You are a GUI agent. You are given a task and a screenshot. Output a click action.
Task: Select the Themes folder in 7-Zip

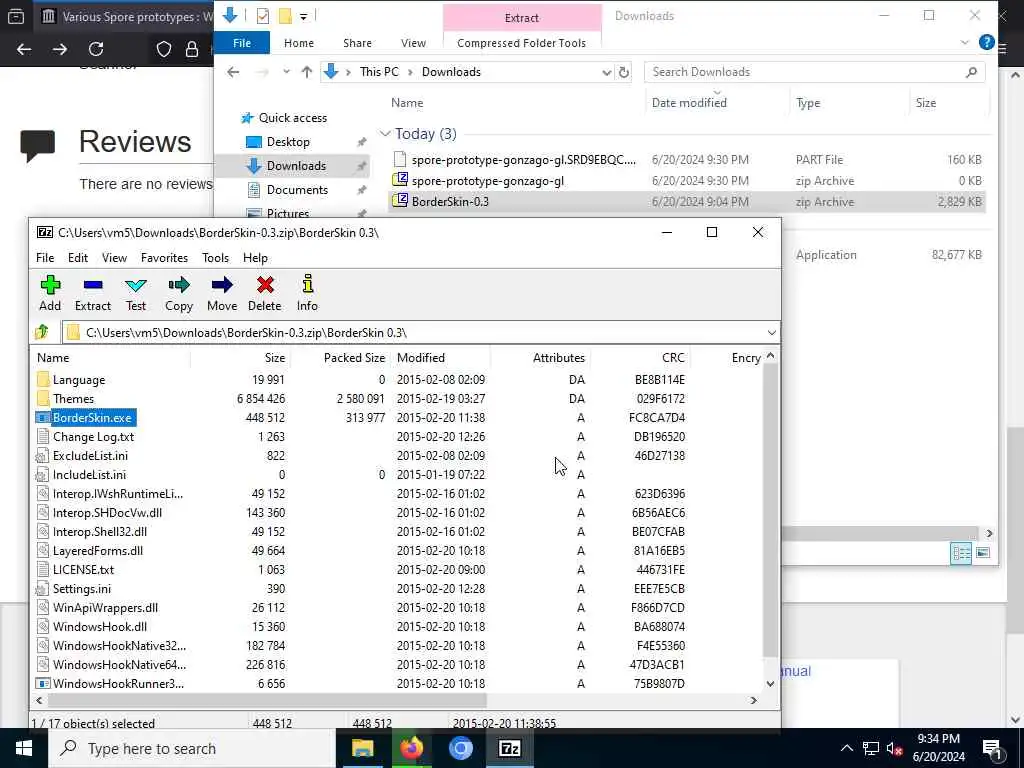[73, 398]
